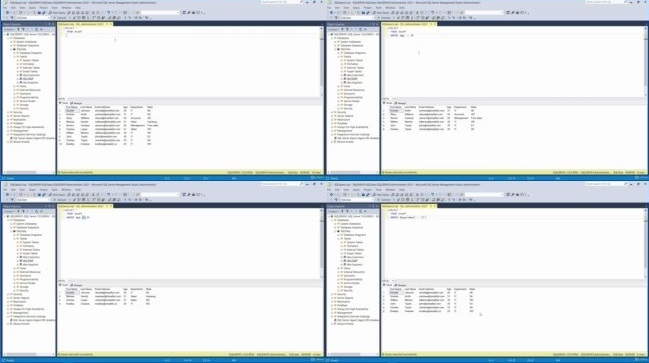The width and height of the screenshot is (649, 363).
Task: Expand dbo.Customers in top-right Object Explorer
Action: (x=341, y=75)
